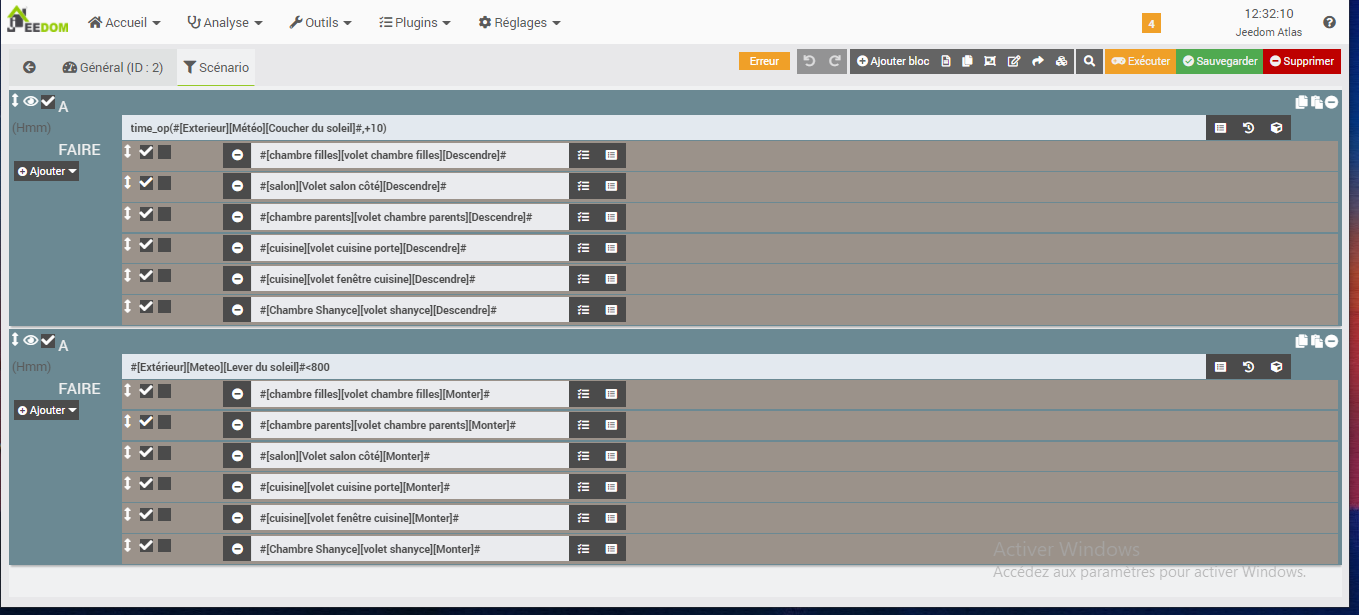Click the cube icon on the Lever du soleil condition
The height and width of the screenshot is (615, 1359).
[1276, 367]
